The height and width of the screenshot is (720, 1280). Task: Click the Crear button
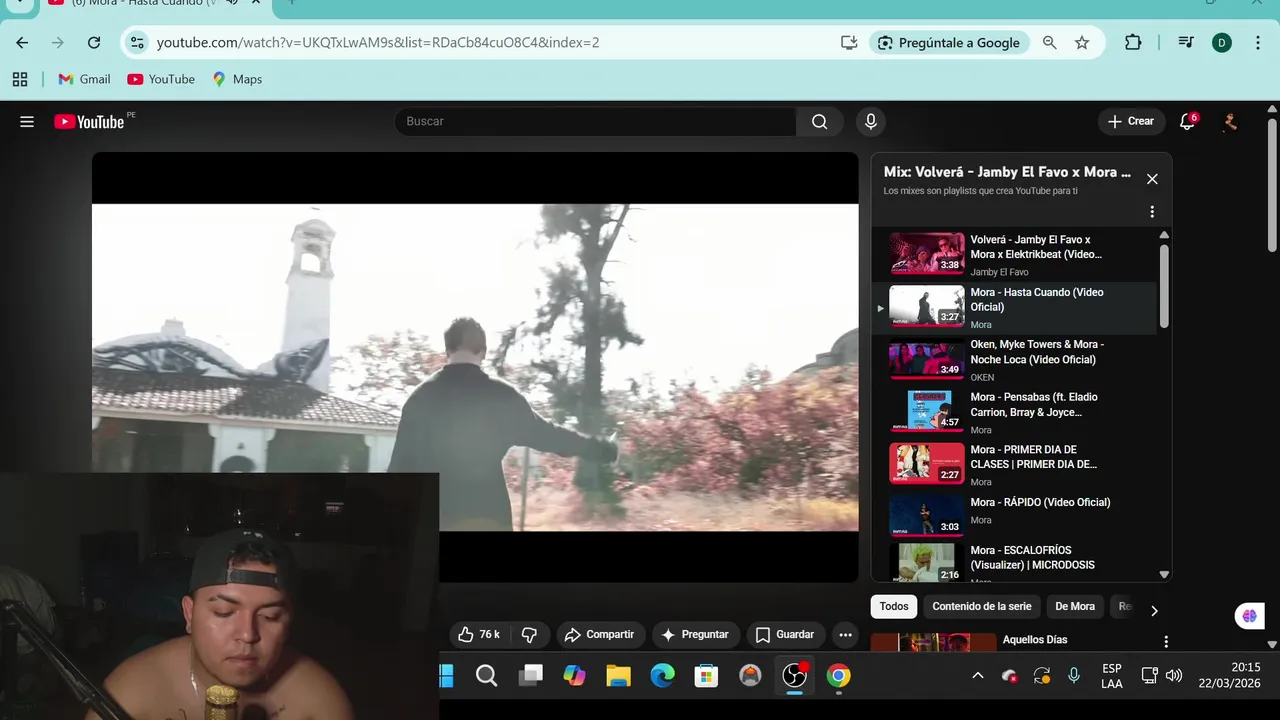[1131, 121]
